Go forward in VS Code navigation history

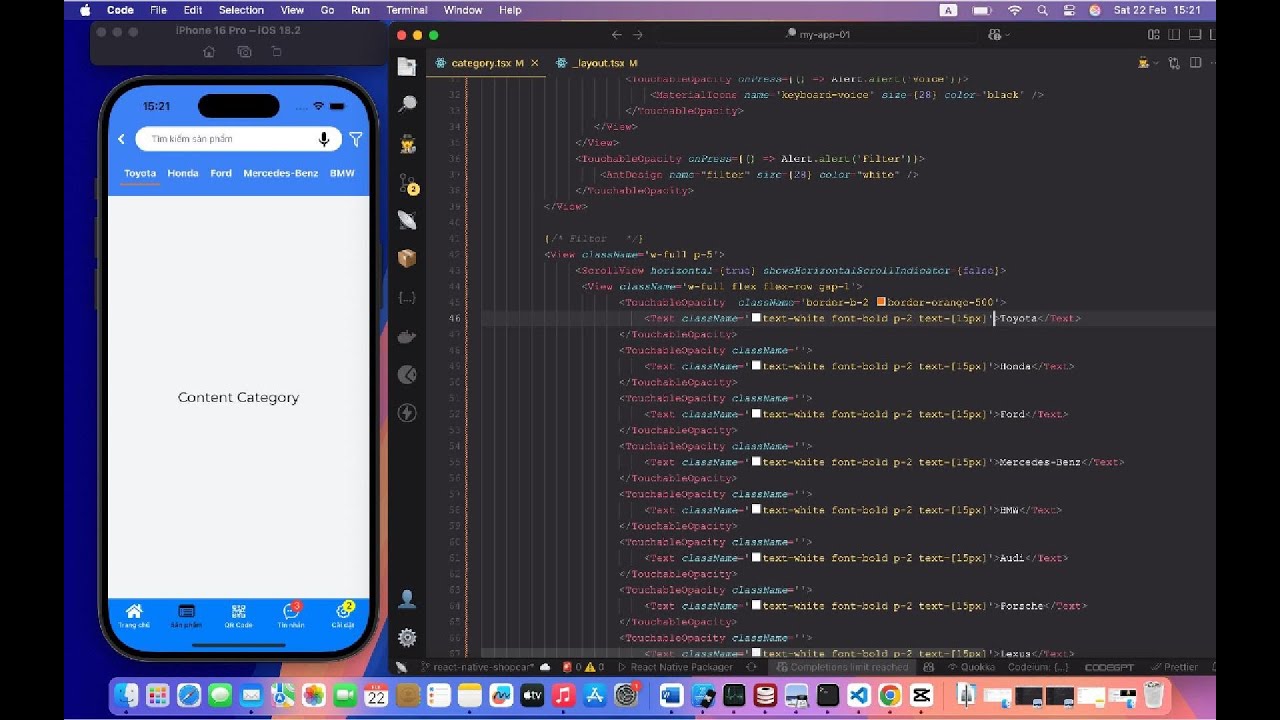tap(638, 34)
